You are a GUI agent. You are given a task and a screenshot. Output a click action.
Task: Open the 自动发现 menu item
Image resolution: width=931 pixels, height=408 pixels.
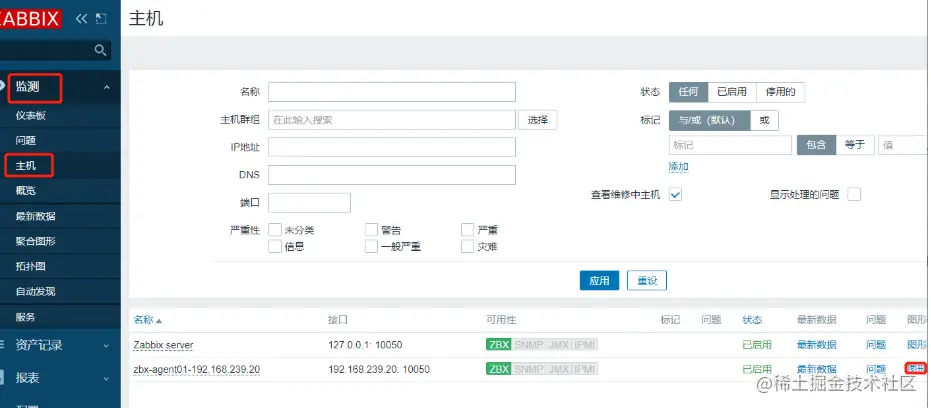[x=36, y=292]
